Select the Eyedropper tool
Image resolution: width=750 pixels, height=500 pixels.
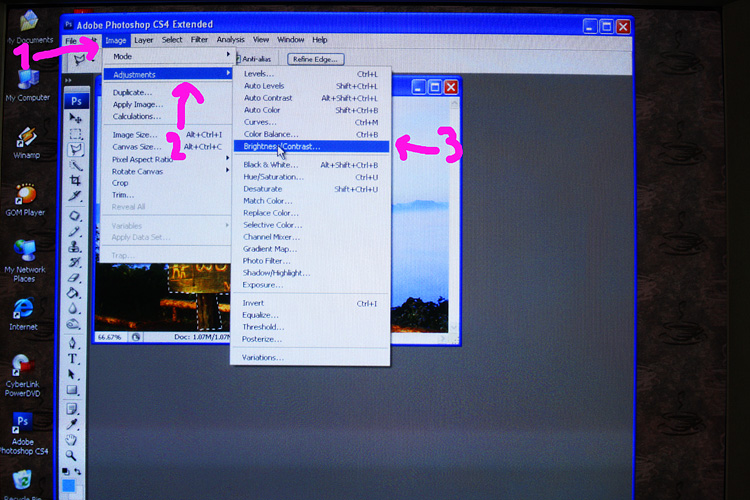point(71,424)
